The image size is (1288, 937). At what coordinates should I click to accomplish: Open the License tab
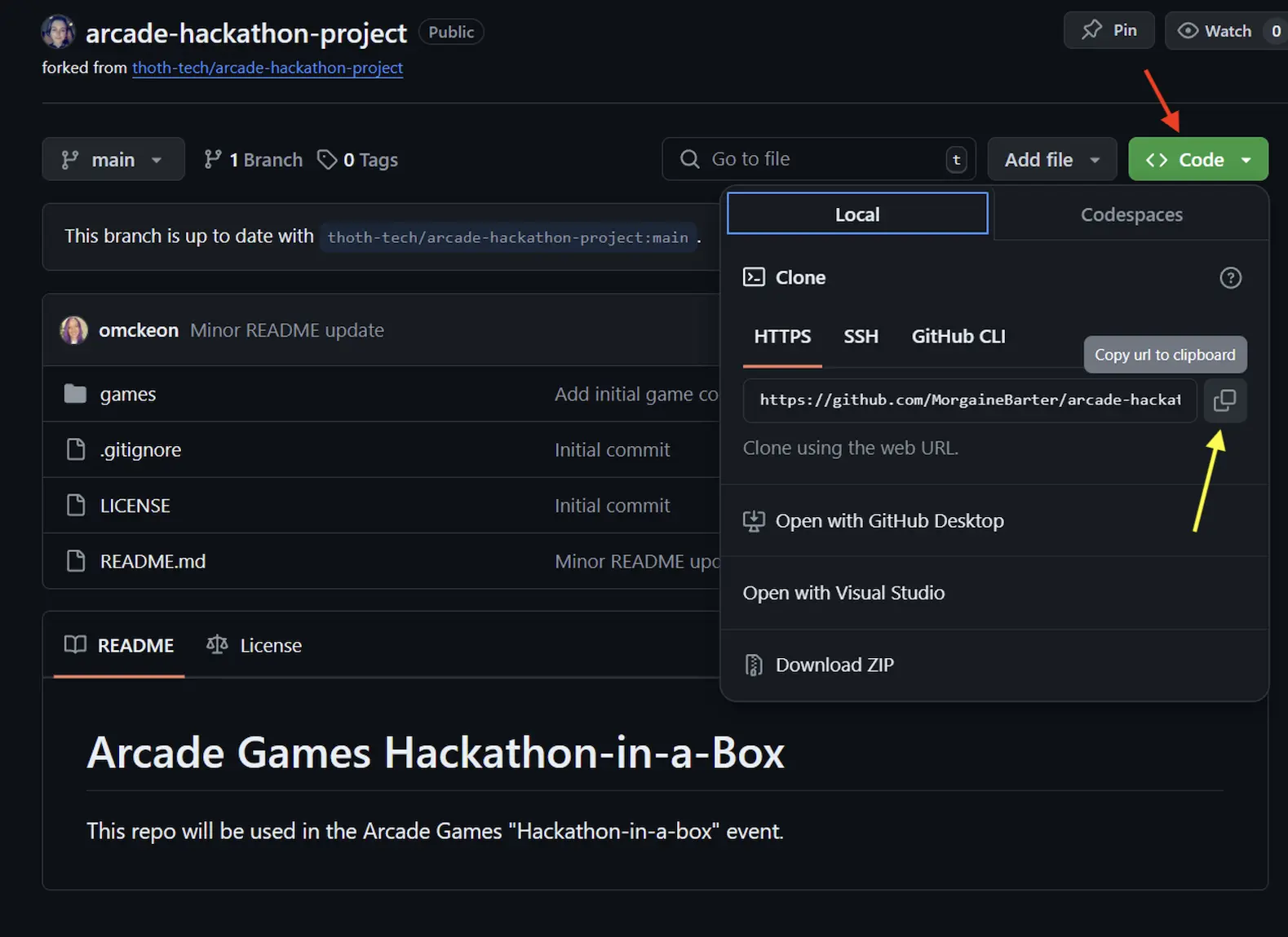tap(254, 645)
